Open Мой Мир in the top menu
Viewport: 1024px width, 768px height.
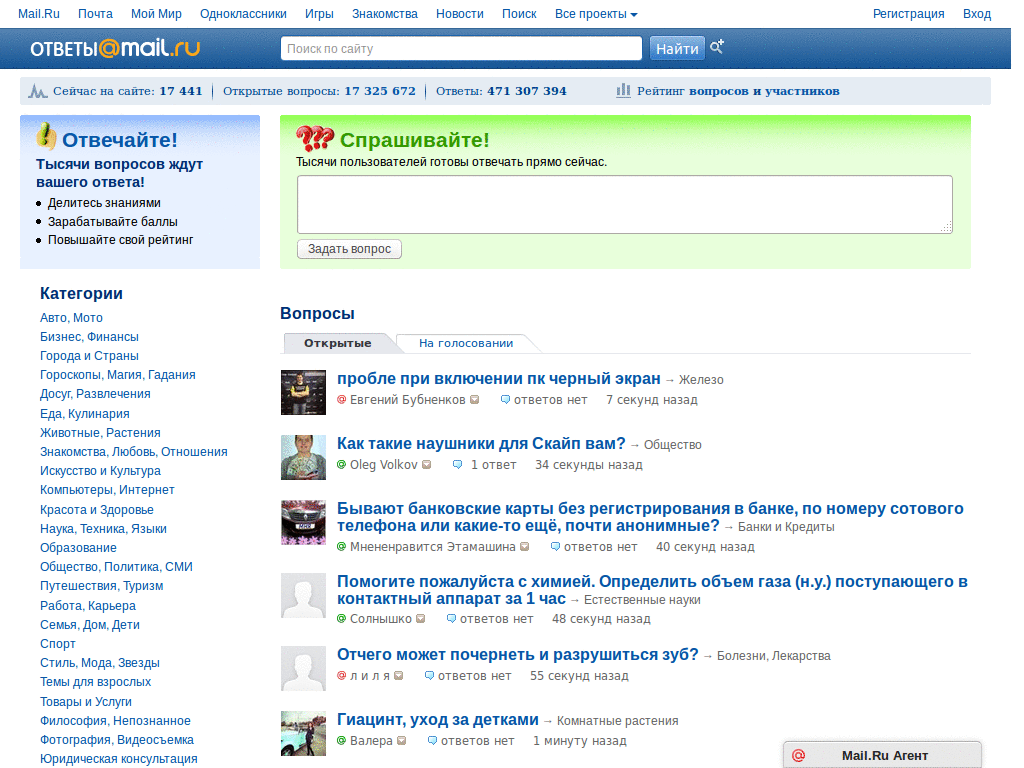pyautogui.click(x=156, y=14)
